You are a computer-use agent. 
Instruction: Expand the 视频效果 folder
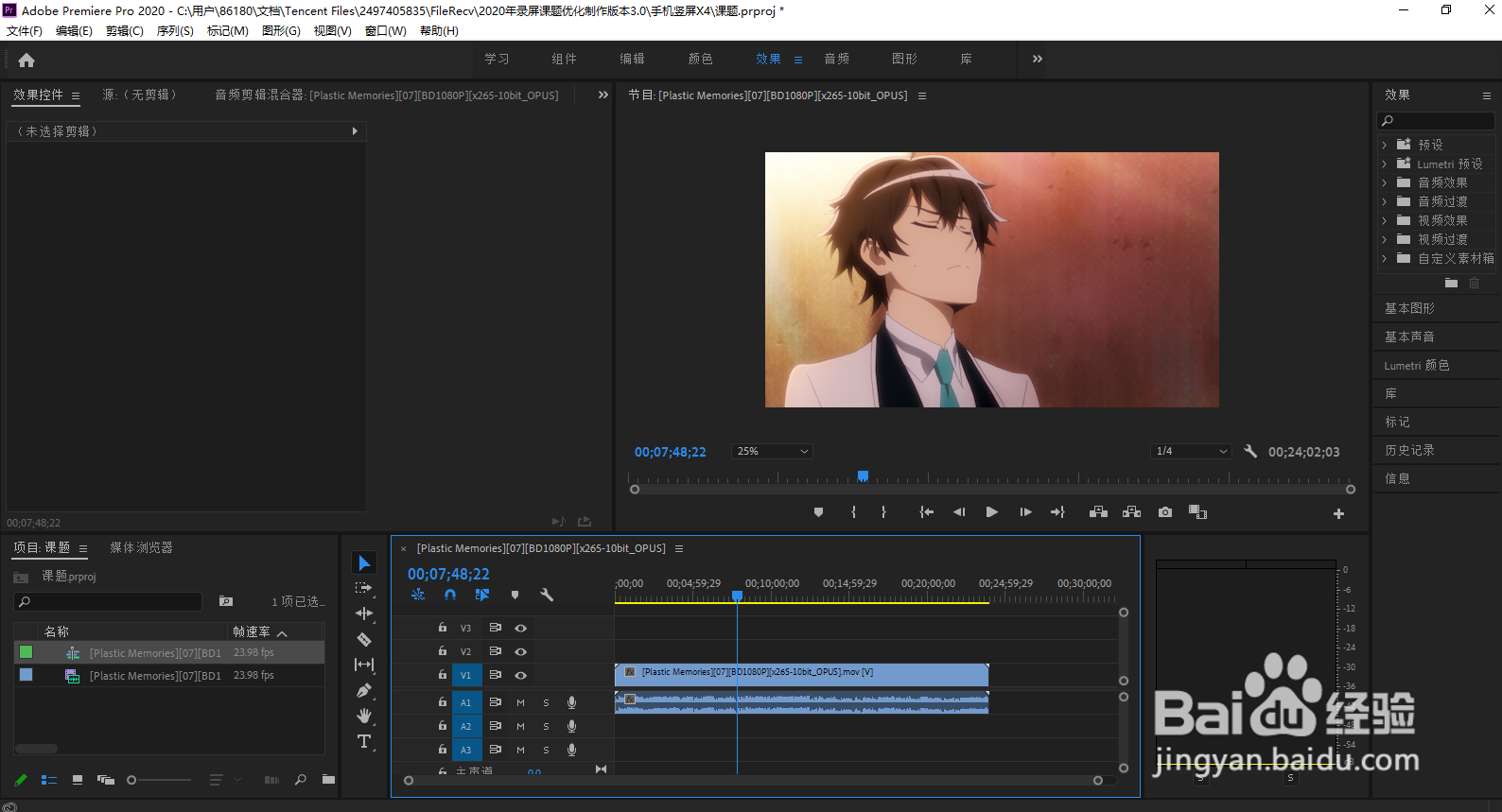tap(1385, 220)
